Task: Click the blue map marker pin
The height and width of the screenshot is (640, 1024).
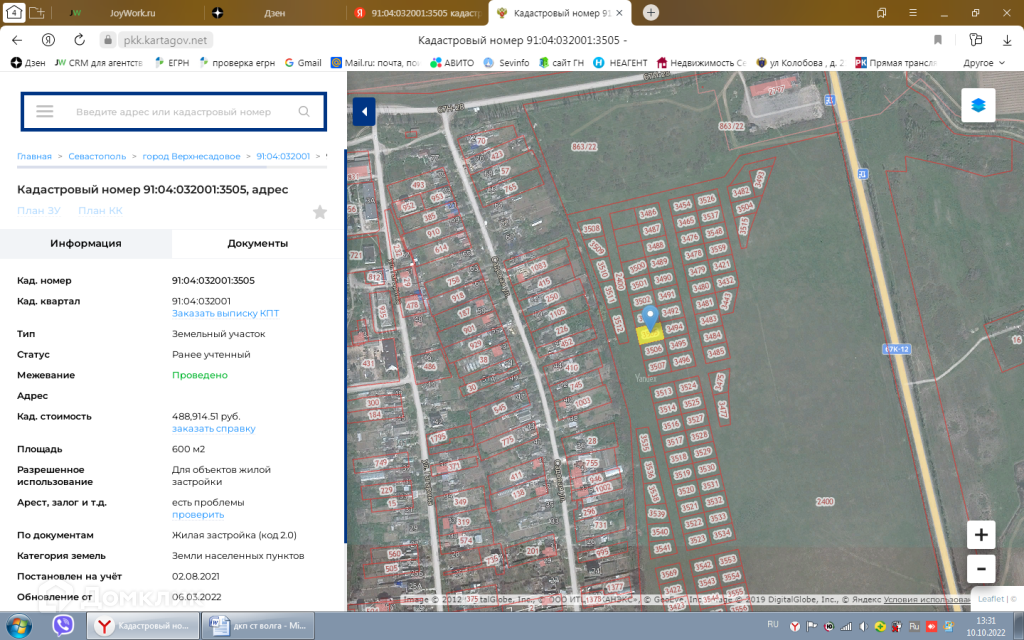Action: pyautogui.click(x=650, y=318)
